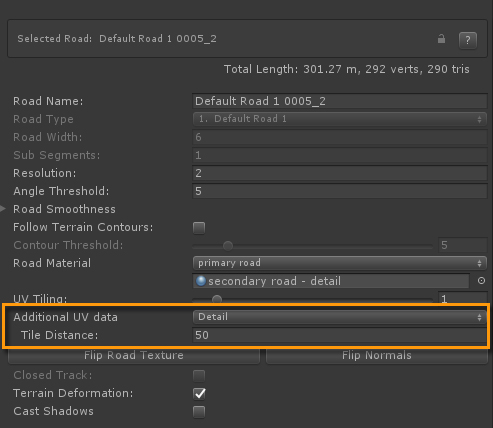Screen dimensions: 493x428
Task: Click the Flip Road Texture button
Action: click(134, 355)
